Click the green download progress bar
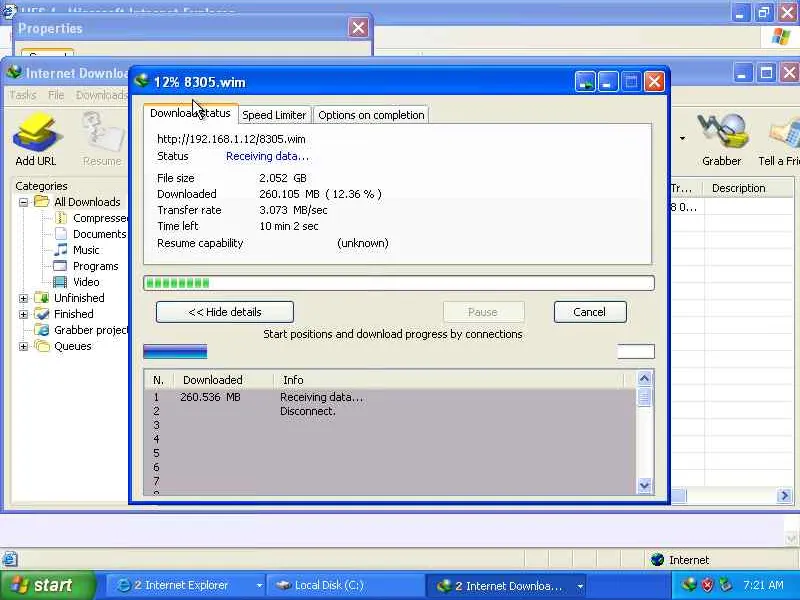The height and width of the screenshot is (600, 800). [x=398, y=283]
